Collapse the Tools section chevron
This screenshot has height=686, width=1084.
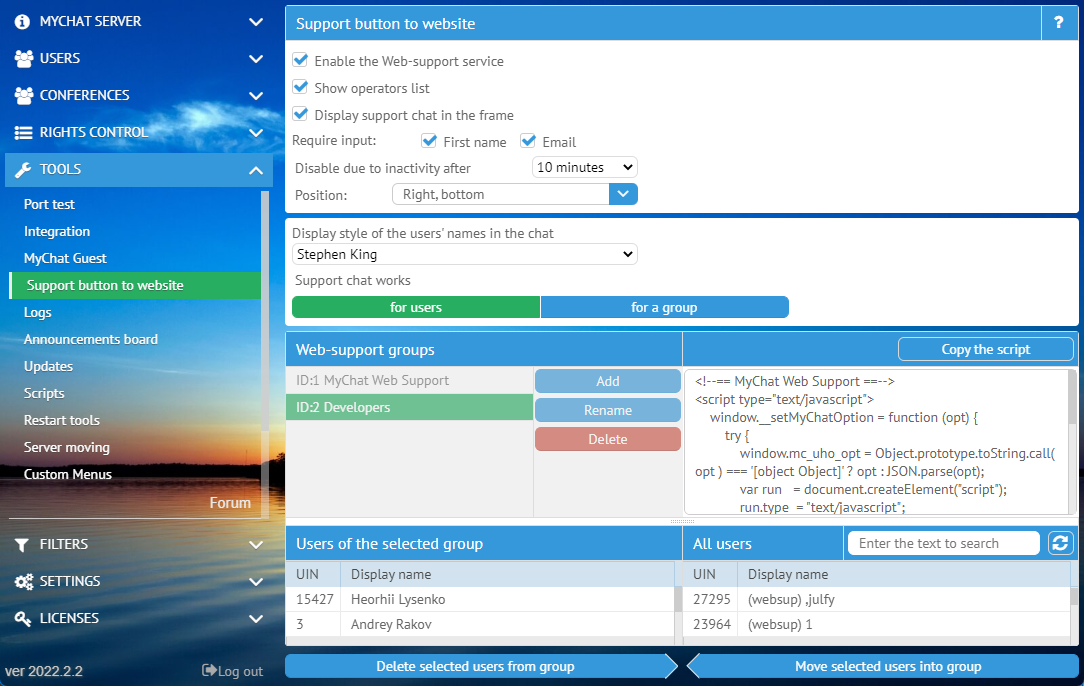click(256, 170)
